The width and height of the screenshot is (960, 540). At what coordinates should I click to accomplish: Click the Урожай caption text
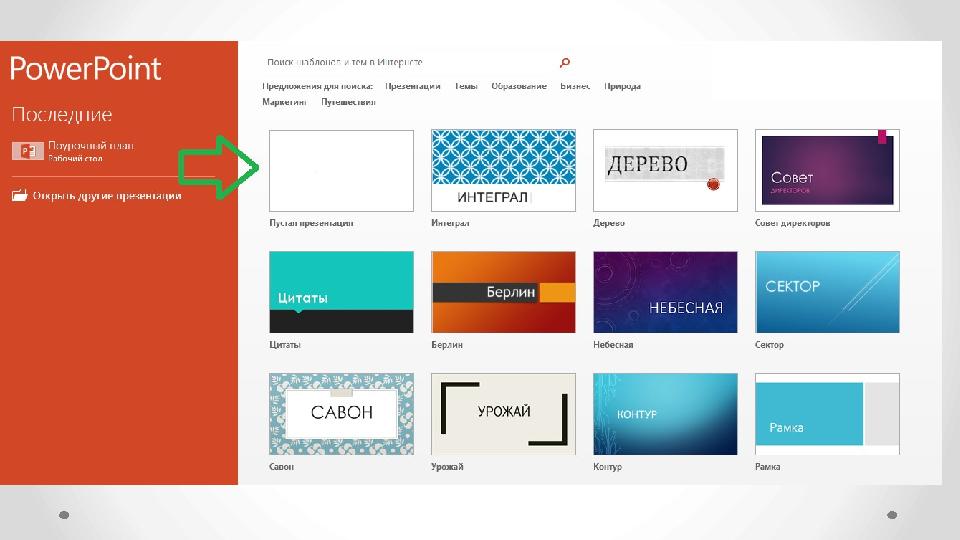click(x=447, y=467)
